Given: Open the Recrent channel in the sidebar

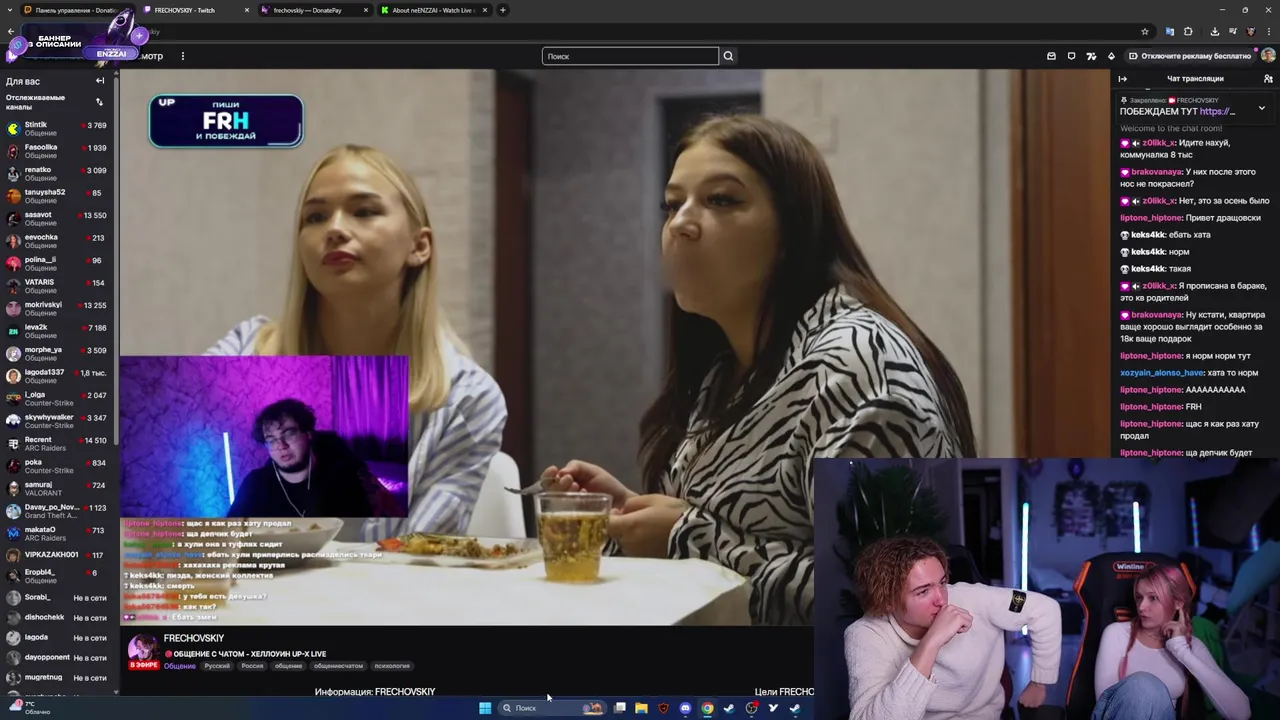Looking at the screenshot, I should pos(58,444).
